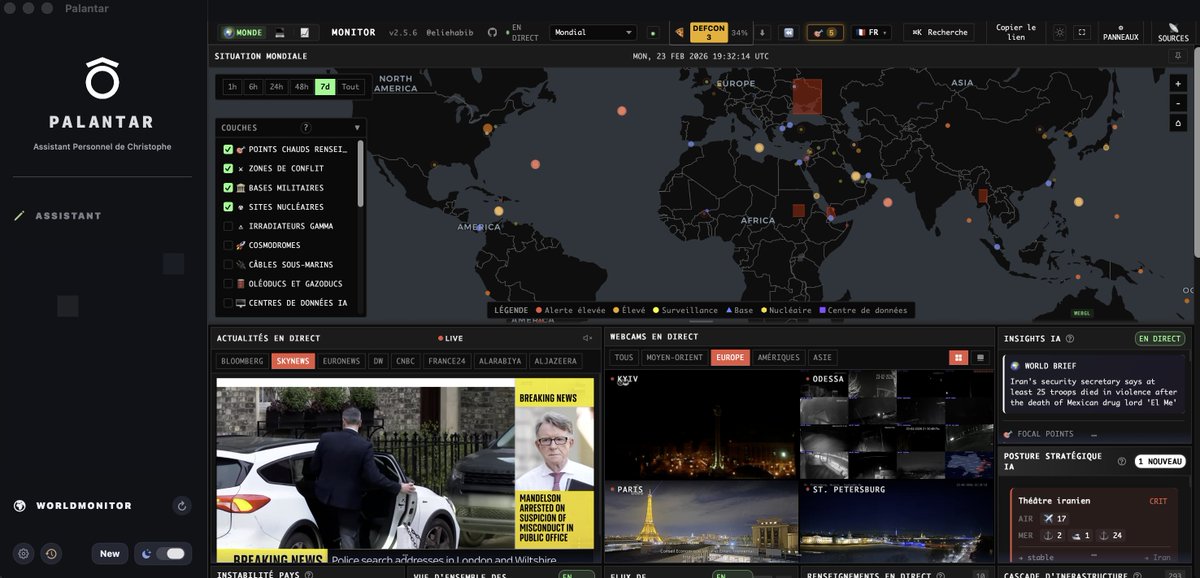Open the Paris webcam feed
Screen dimensions: 1200x578
tap(703, 522)
